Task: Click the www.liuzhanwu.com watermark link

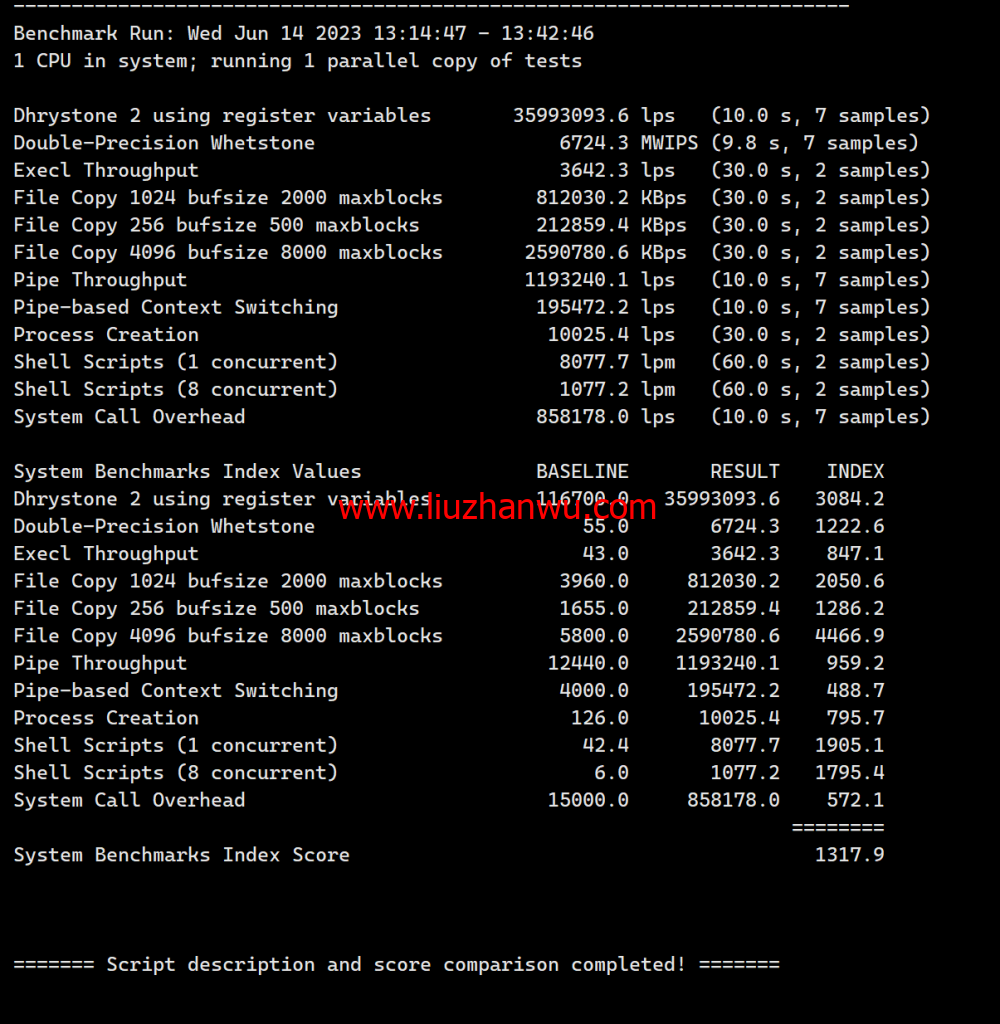Action: (x=498, y=507)
